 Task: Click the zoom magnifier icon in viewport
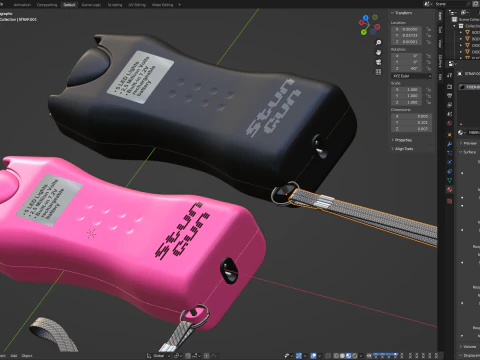click(x=378, y=43)
